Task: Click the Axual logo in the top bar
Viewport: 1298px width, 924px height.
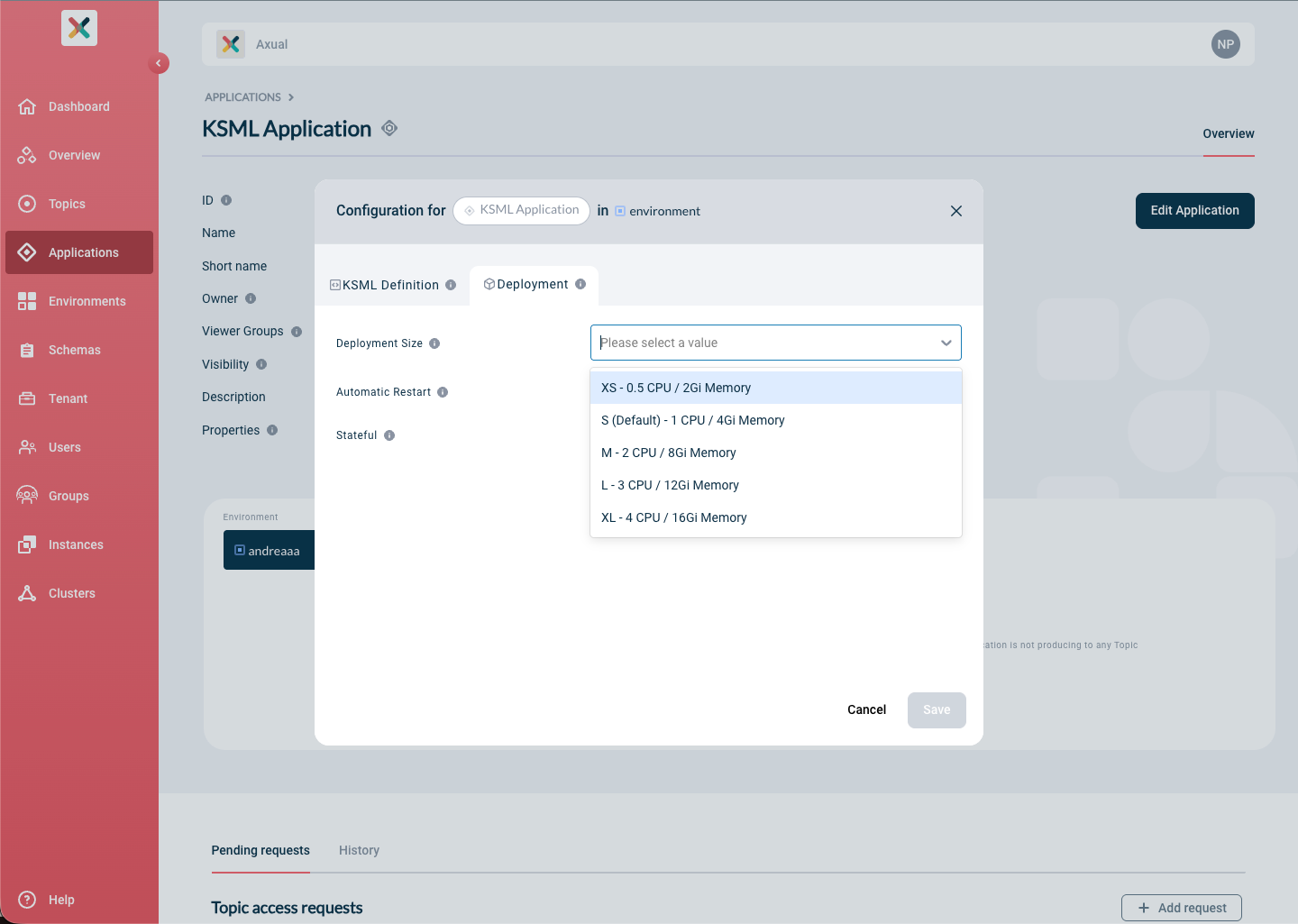Action: coord(231,43)
